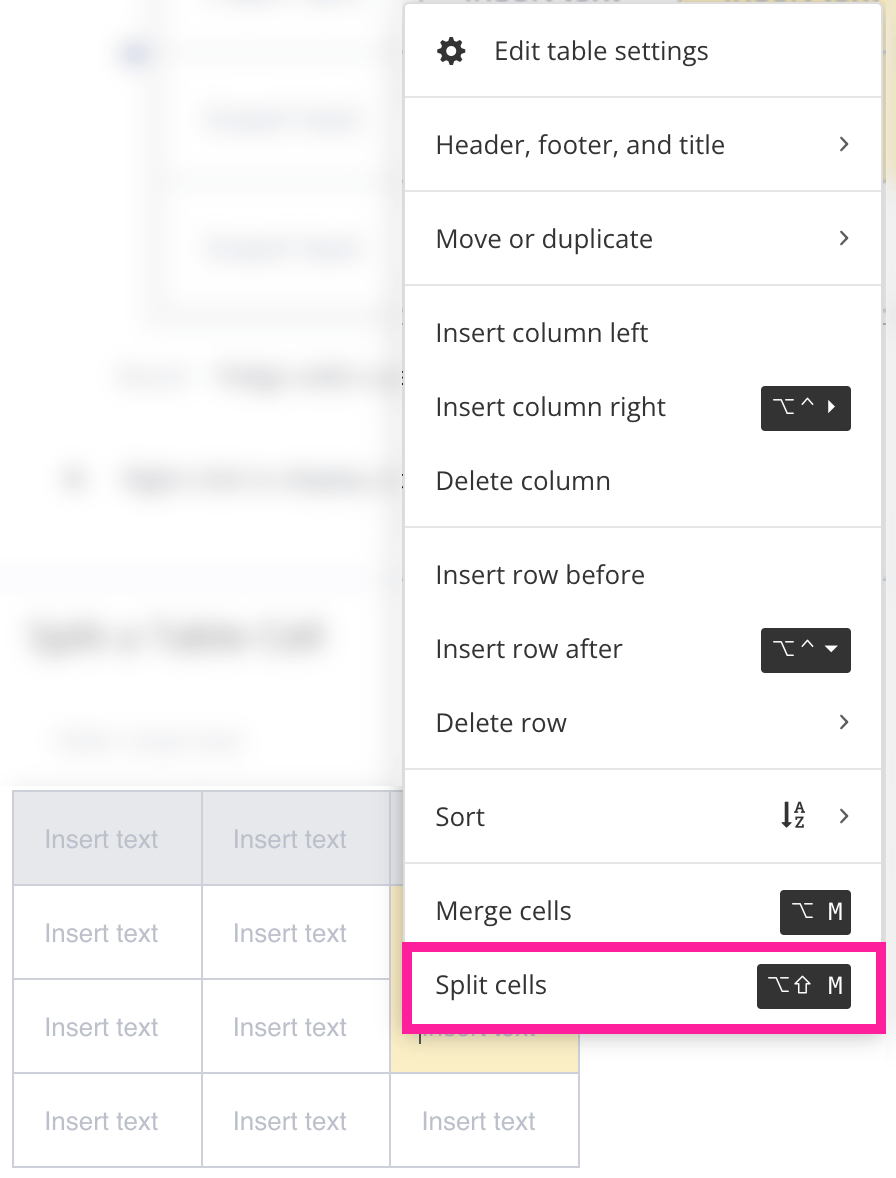Click the shortcut badge next to Insert row after
Image resolution: width=896 pixels, height=1178 pixels.
(806, 650)
